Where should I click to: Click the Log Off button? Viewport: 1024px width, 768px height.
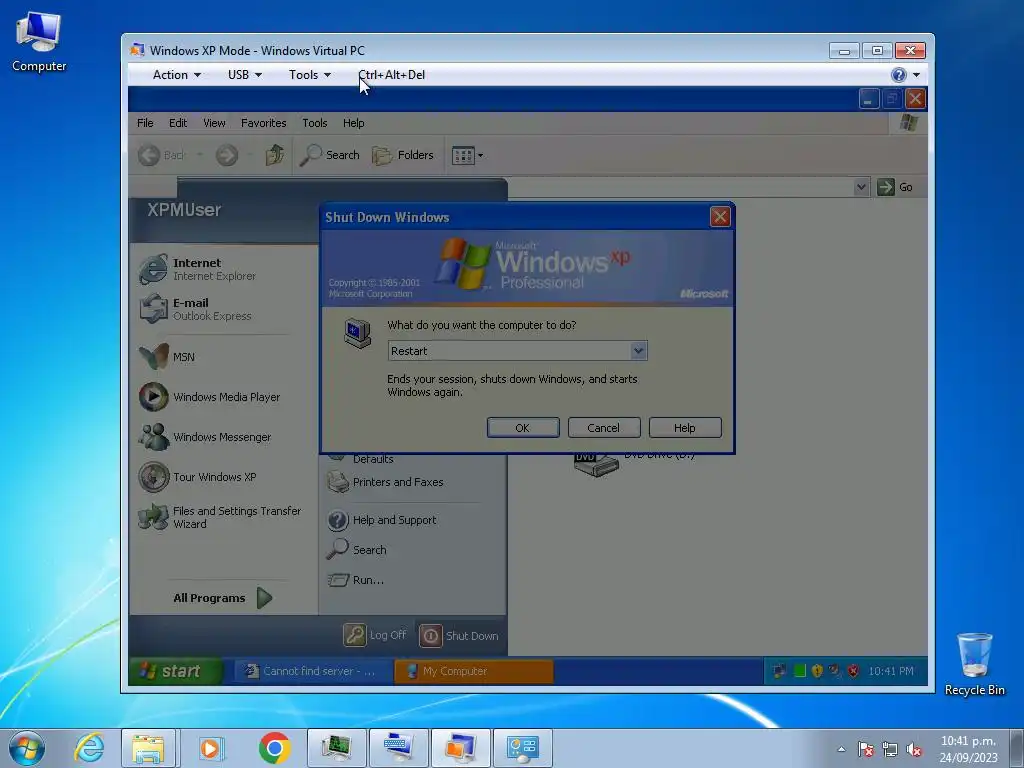[376, 635]
